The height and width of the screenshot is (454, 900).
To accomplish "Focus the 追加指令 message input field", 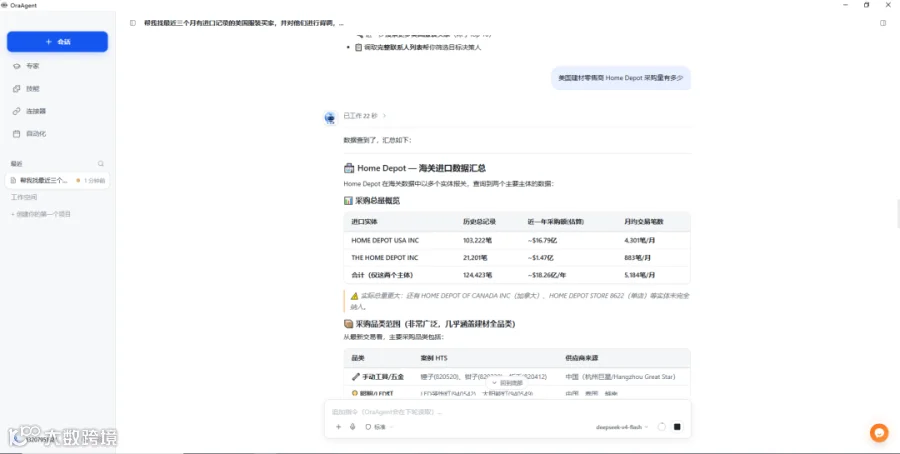I will pyautogui.click(x=507, y=412).
